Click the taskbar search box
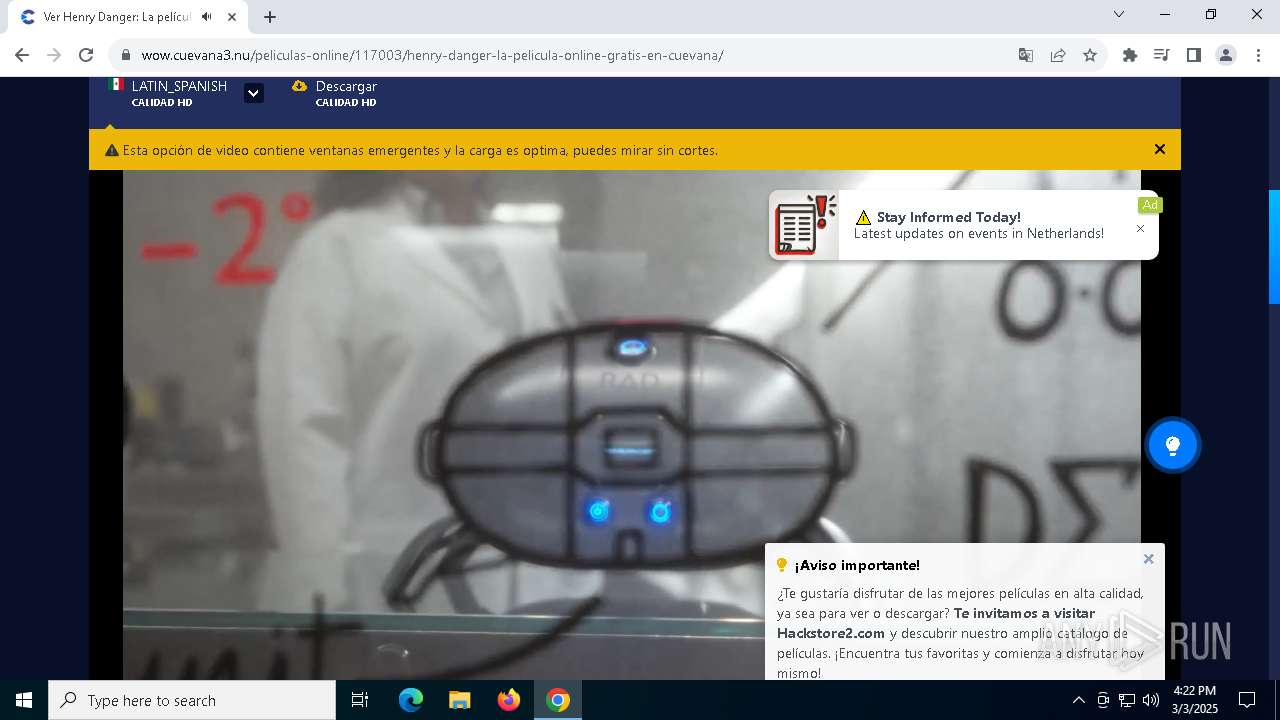 [x=192, y=700]
